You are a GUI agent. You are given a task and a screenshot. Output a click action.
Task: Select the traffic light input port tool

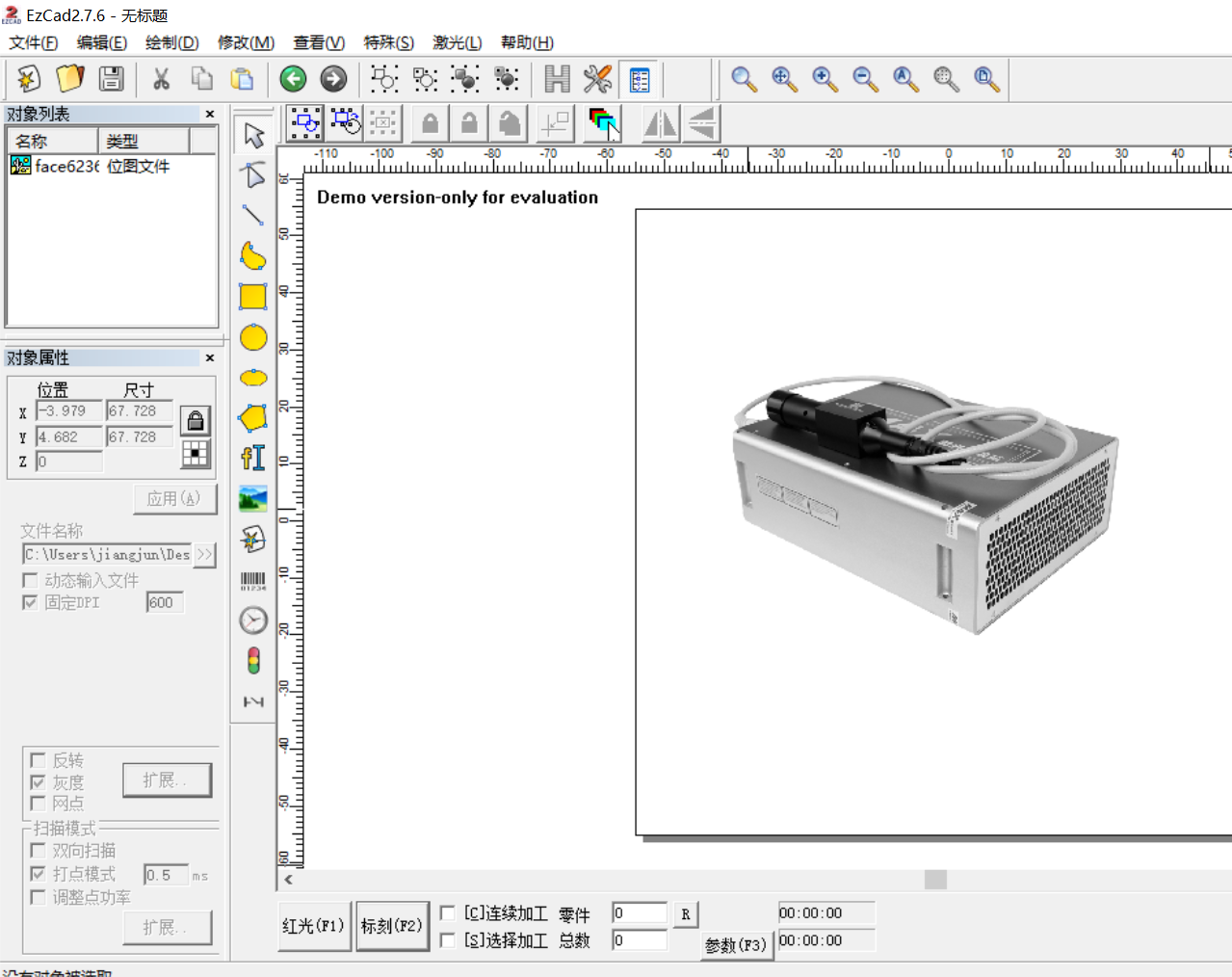coord(253,661)
